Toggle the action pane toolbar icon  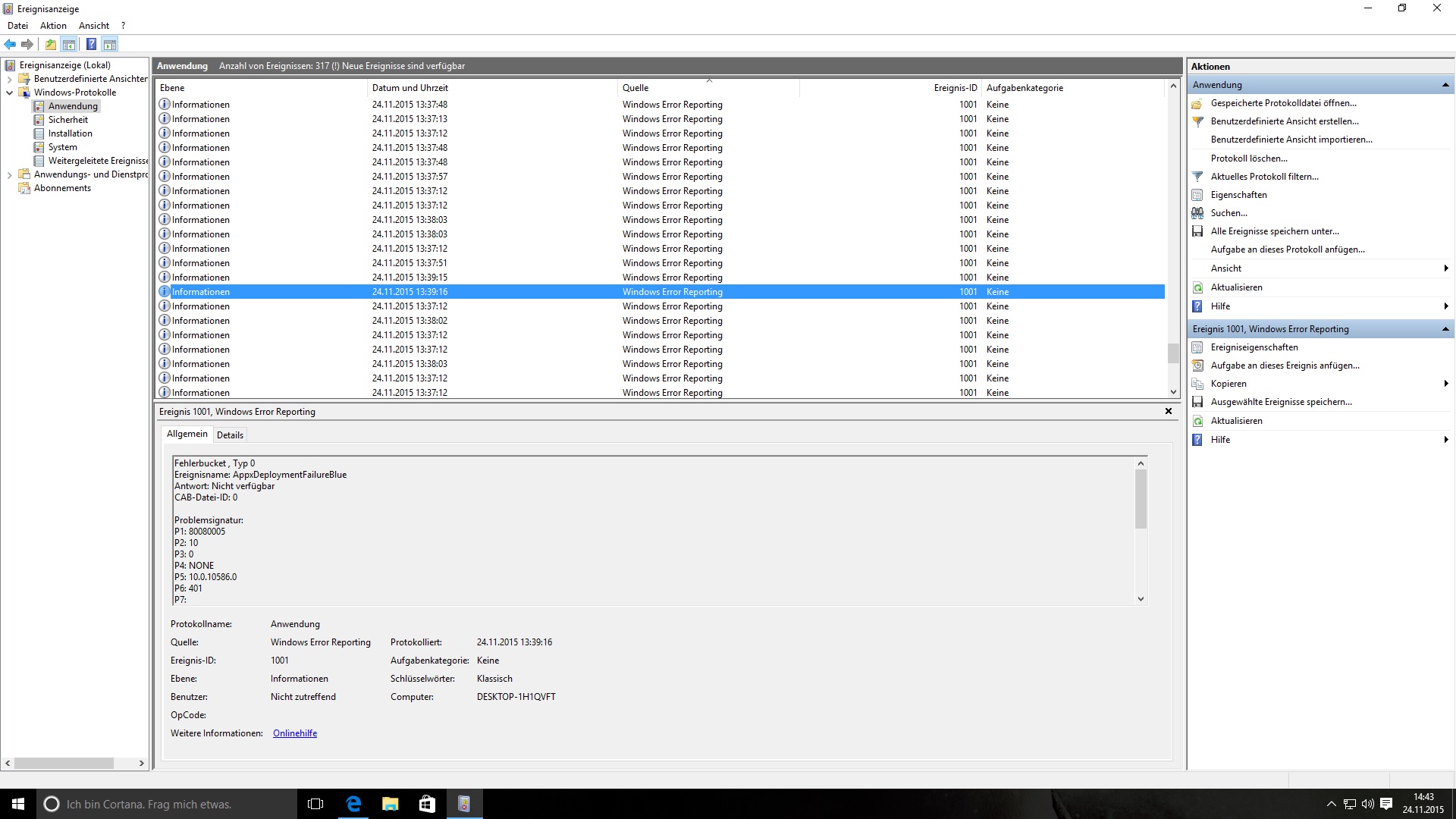[110, 44]
